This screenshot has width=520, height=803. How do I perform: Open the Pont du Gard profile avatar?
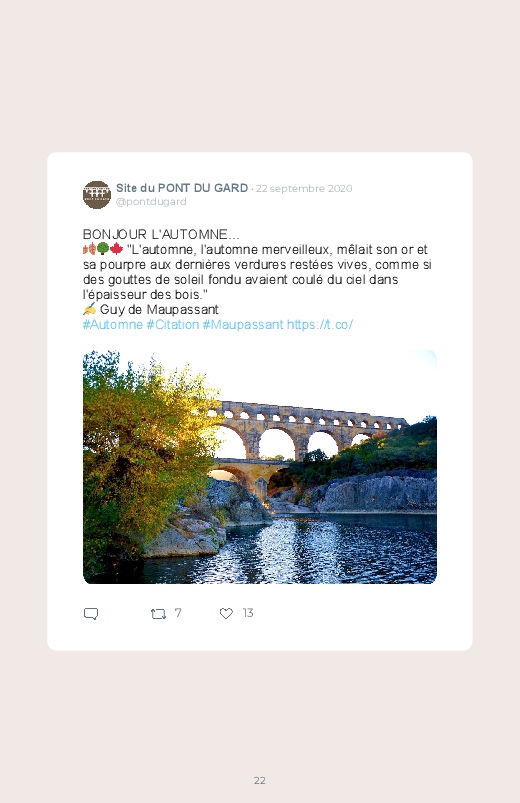tap(97, 195)
